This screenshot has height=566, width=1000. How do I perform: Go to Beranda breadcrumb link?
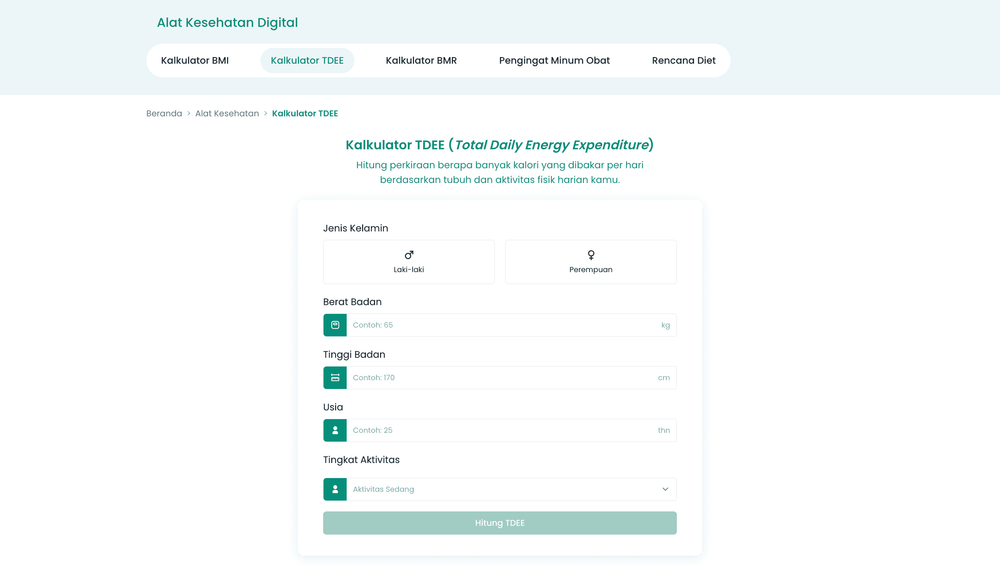pos(164,114)
